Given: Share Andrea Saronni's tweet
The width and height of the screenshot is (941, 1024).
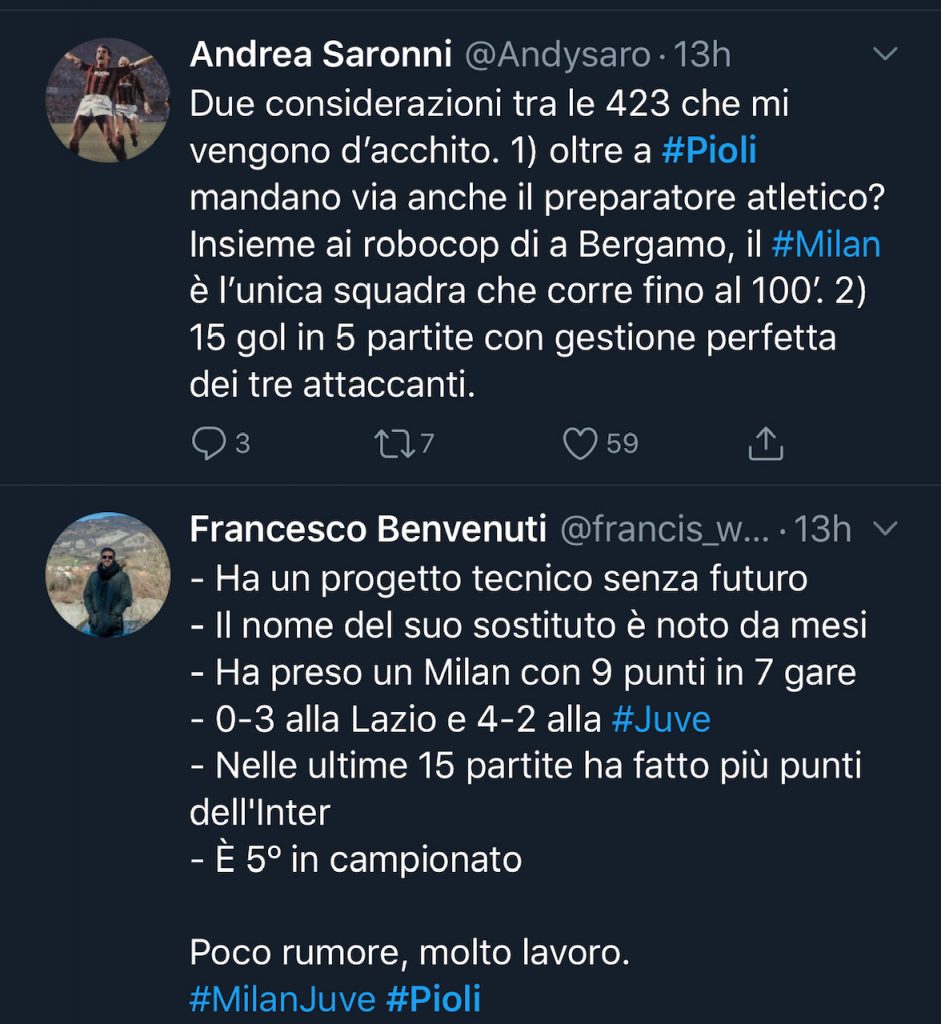Looking at the screenshot, I should click(765, 443).
